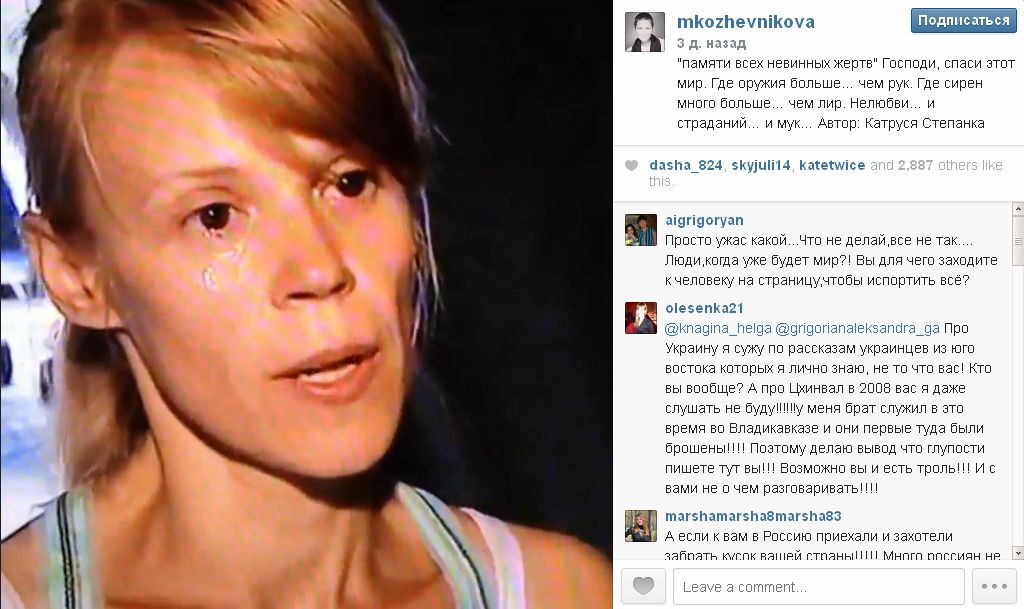Open marshamarsha8marsha83's avatar picture
The height and width of the screenshot is (609, 1024).
click(x=641, y=526)
